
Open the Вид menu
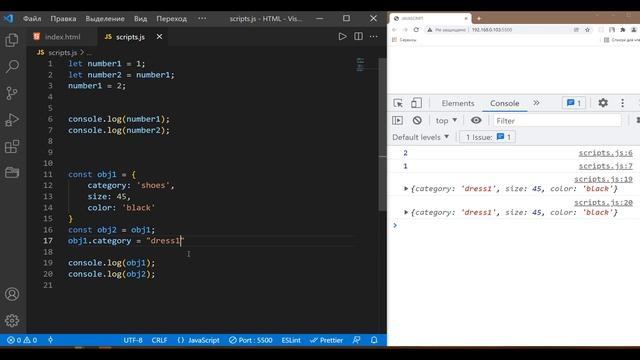[140, 19]
